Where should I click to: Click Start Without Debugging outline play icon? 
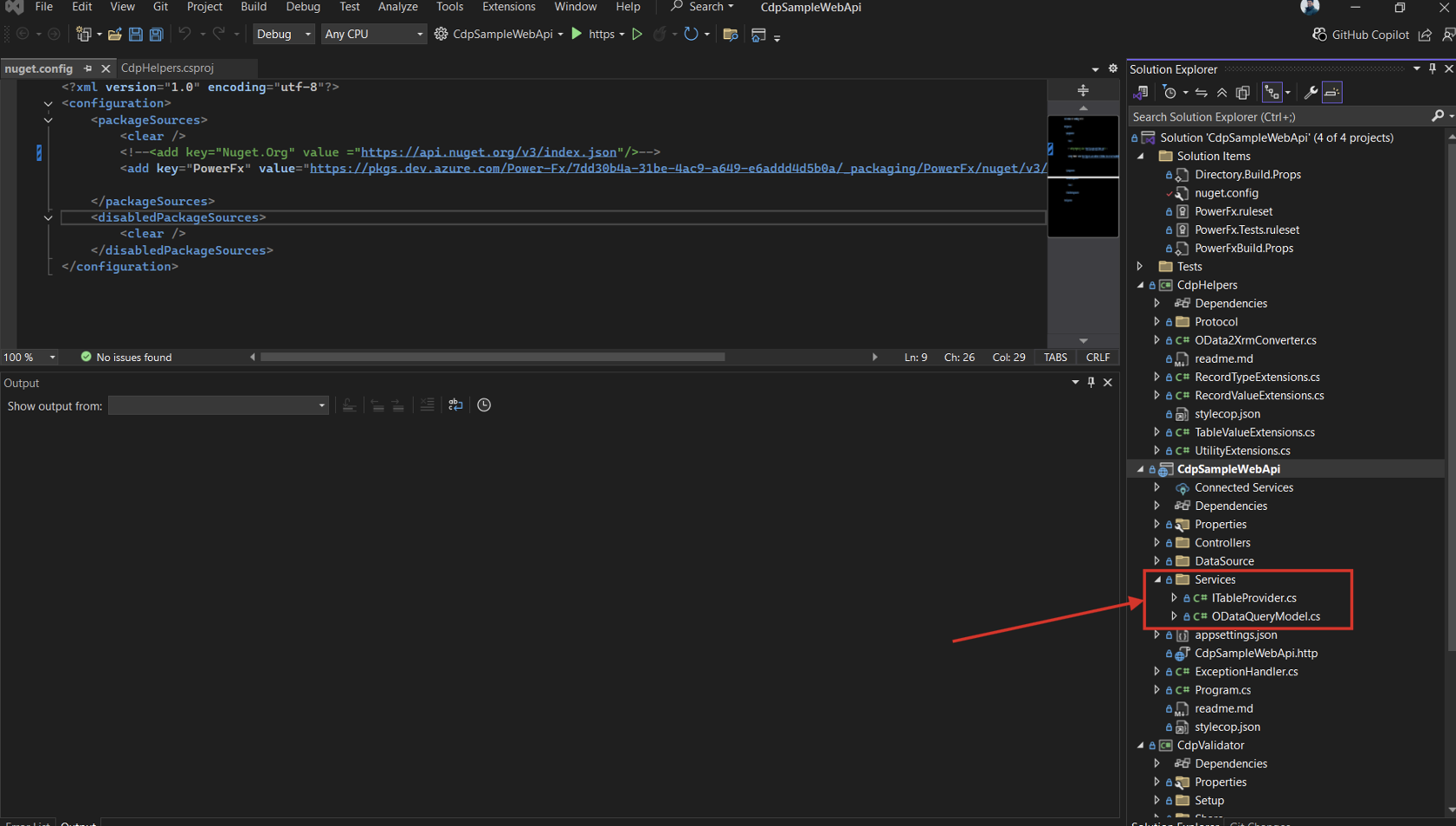637,34
